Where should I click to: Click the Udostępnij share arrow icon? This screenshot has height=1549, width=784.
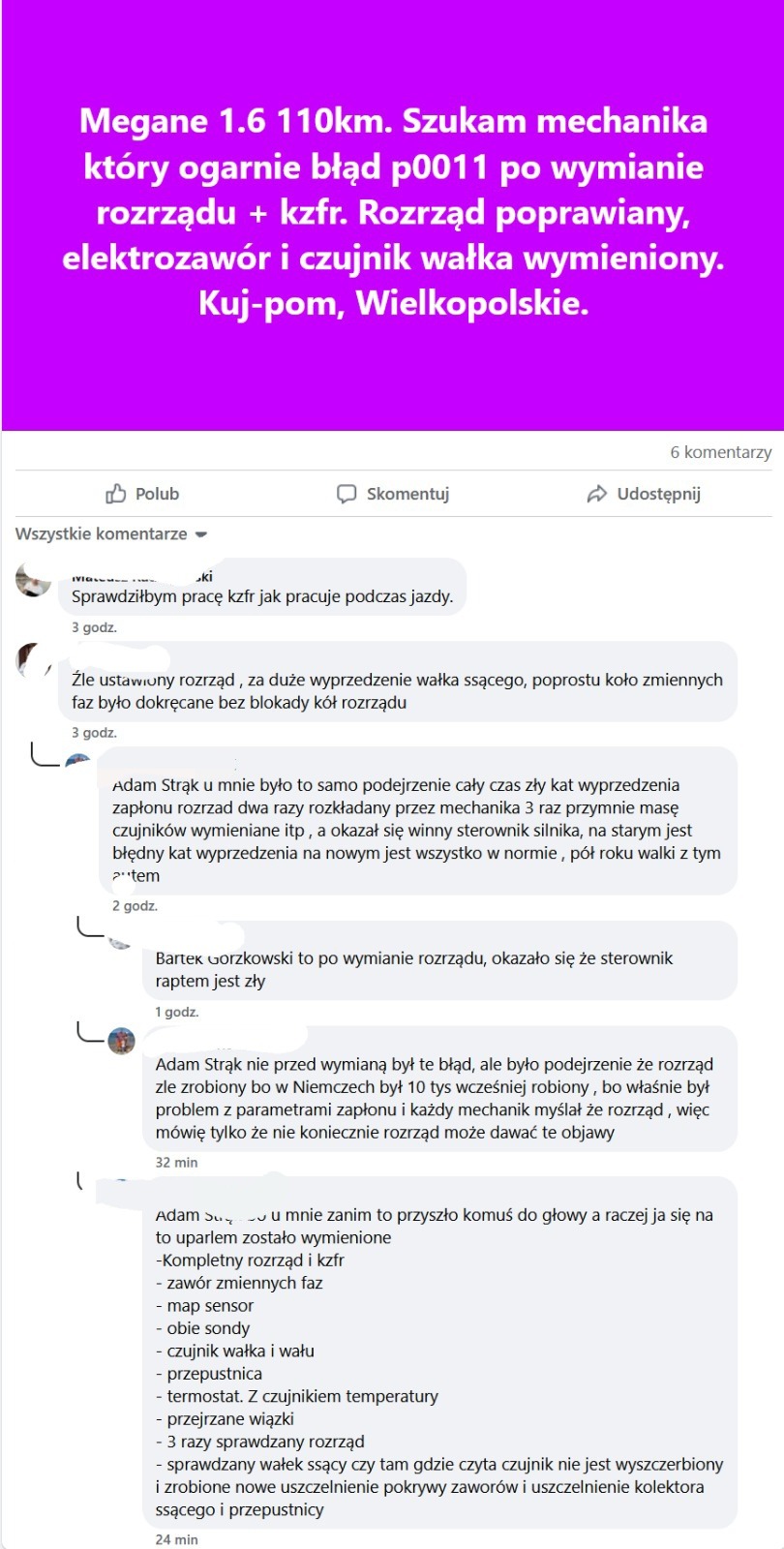click(597, 494)
